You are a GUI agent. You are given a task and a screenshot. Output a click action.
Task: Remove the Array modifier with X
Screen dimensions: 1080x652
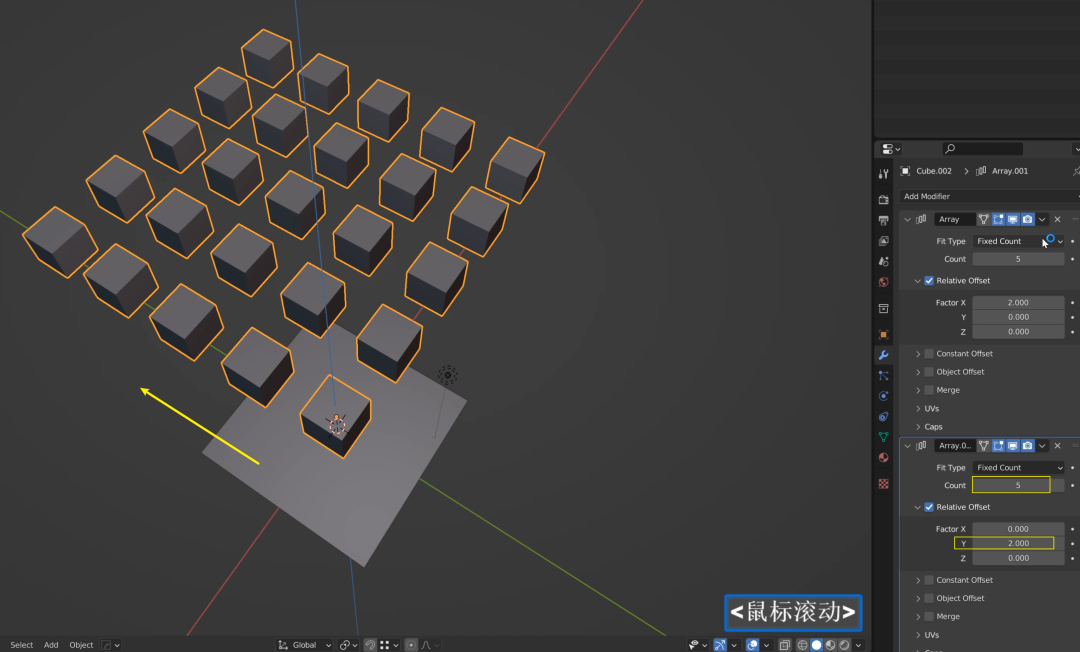[1057, 219]
